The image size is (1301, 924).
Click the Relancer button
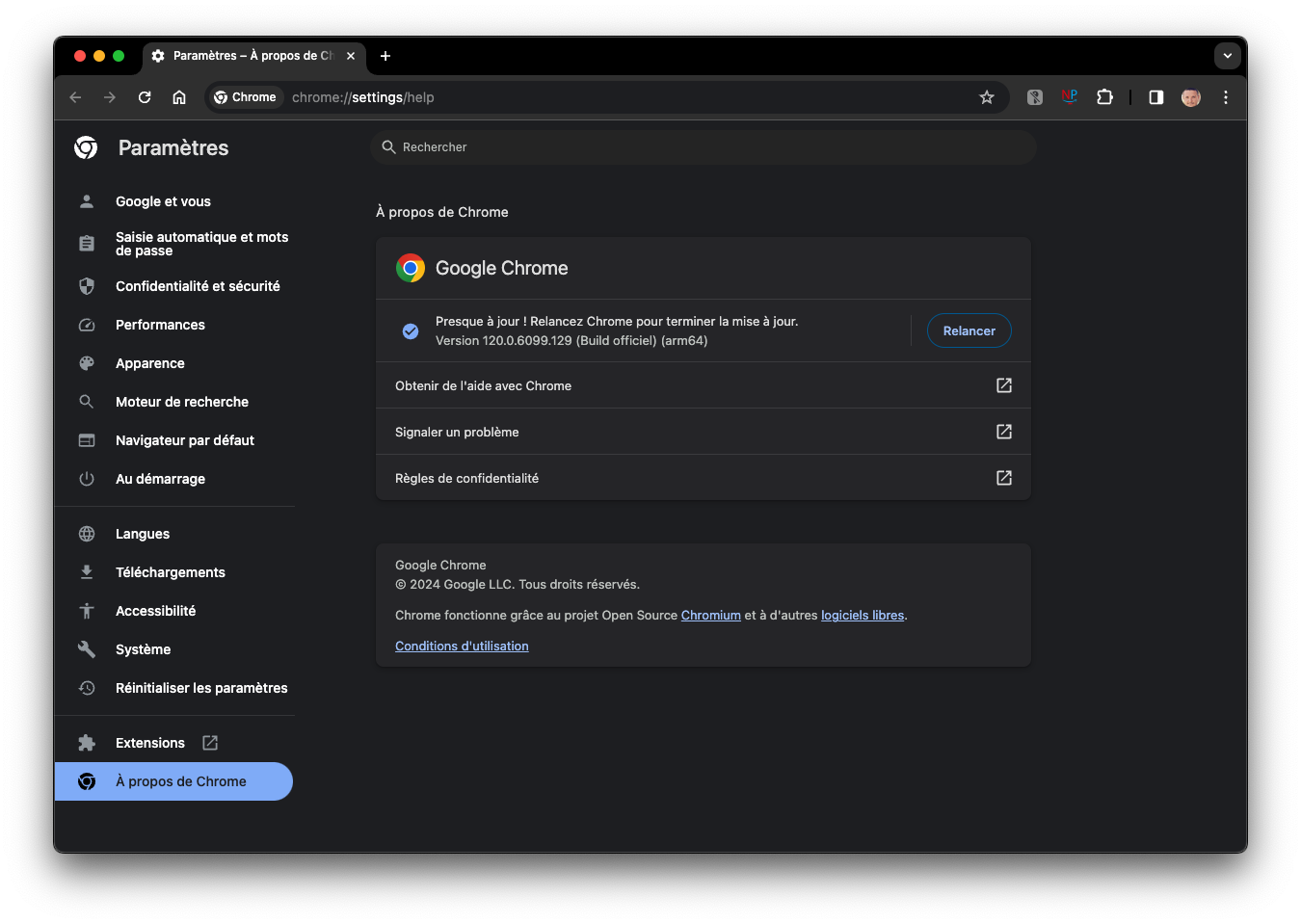coord(969,330)
